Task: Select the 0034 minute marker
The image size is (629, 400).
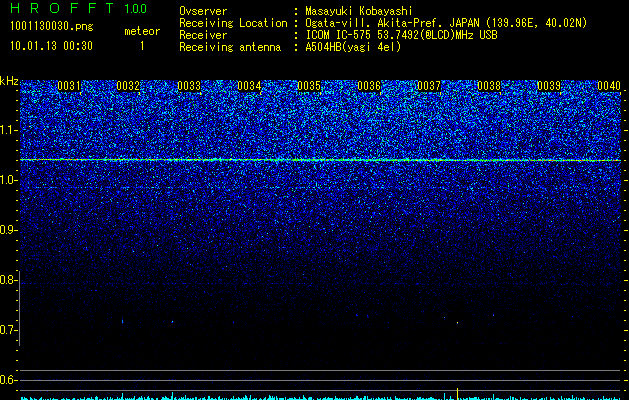Action: click(x=249, y=86)
